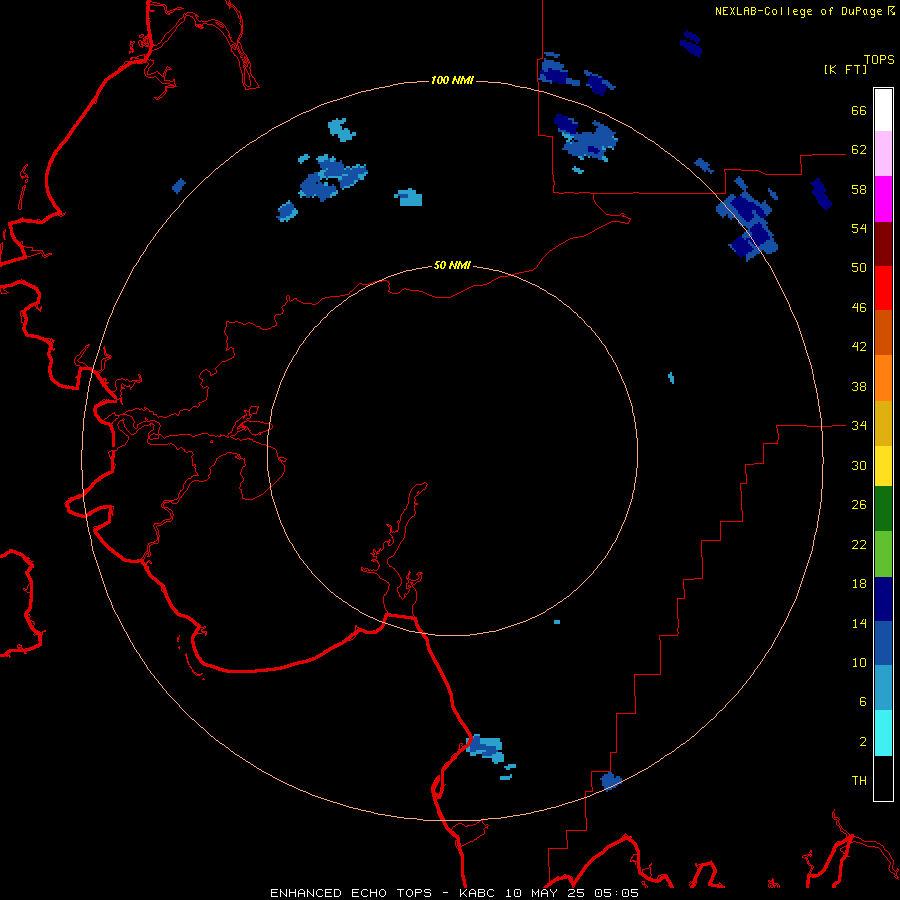This screenshot has width=900, height=900.
Task: Select the TOPS legend title
Action: coord(879,59)
